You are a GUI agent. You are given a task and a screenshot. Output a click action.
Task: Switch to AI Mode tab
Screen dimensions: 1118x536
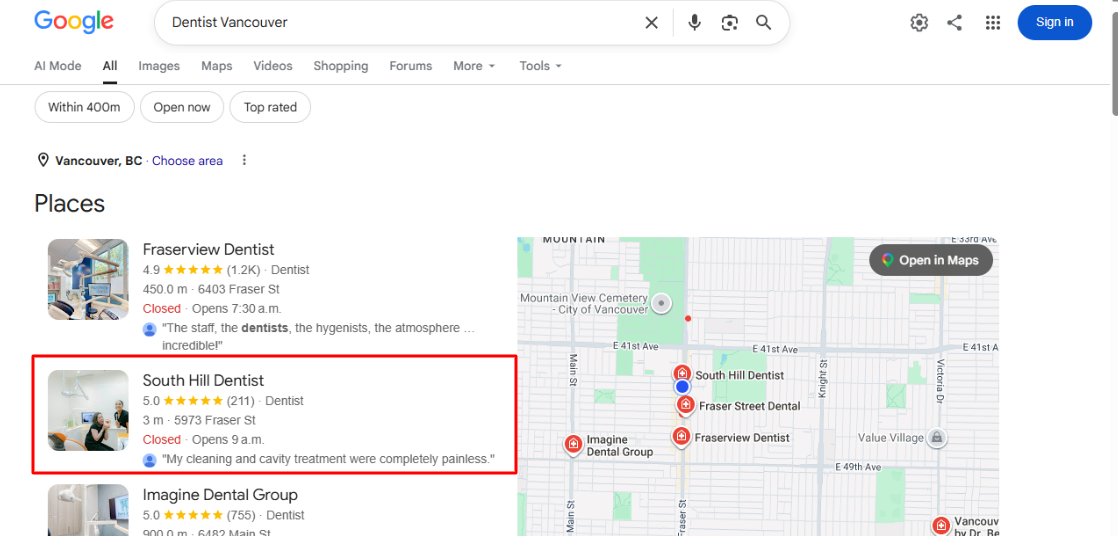(x=58, y=66)
